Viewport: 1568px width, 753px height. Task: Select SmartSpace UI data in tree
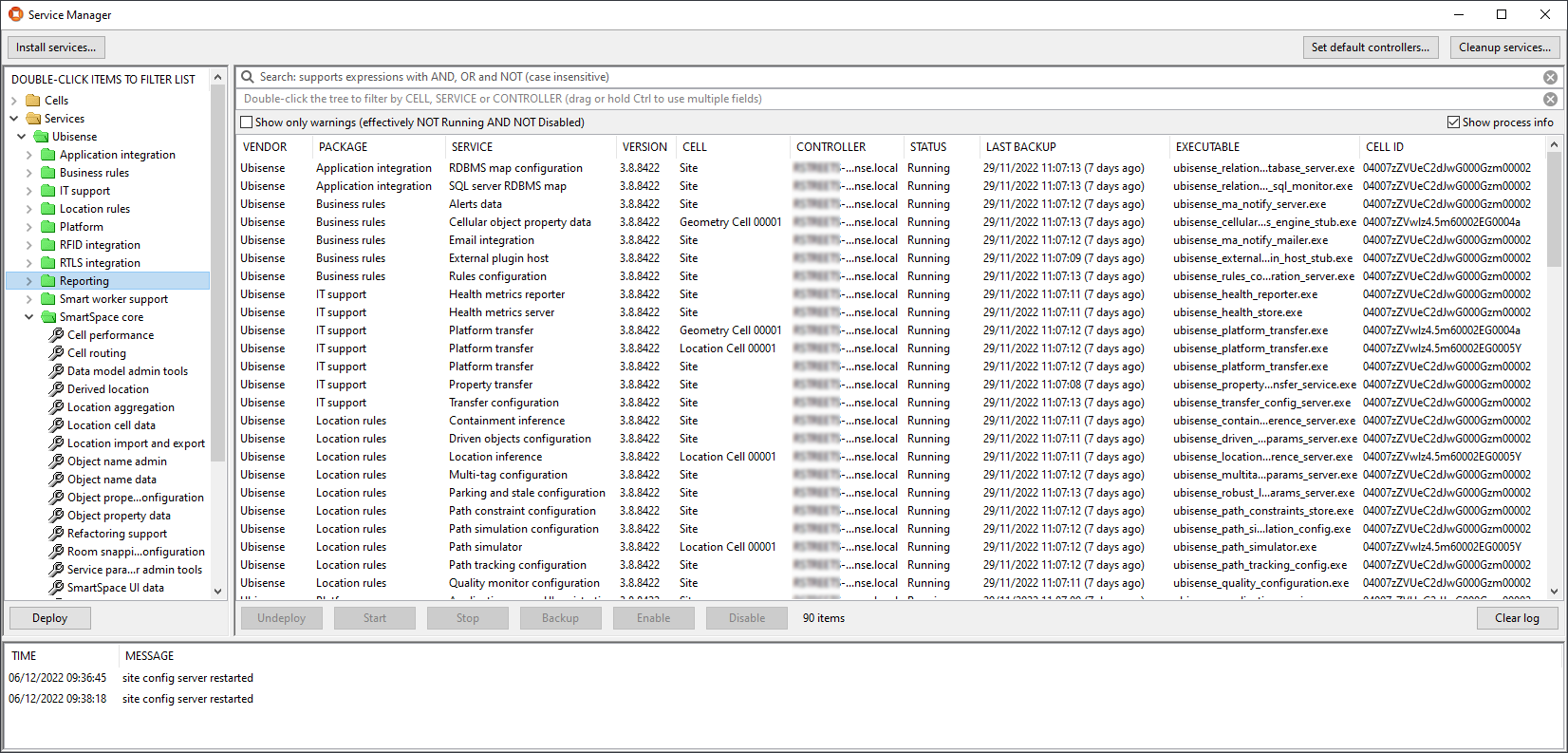coord(115,588)
